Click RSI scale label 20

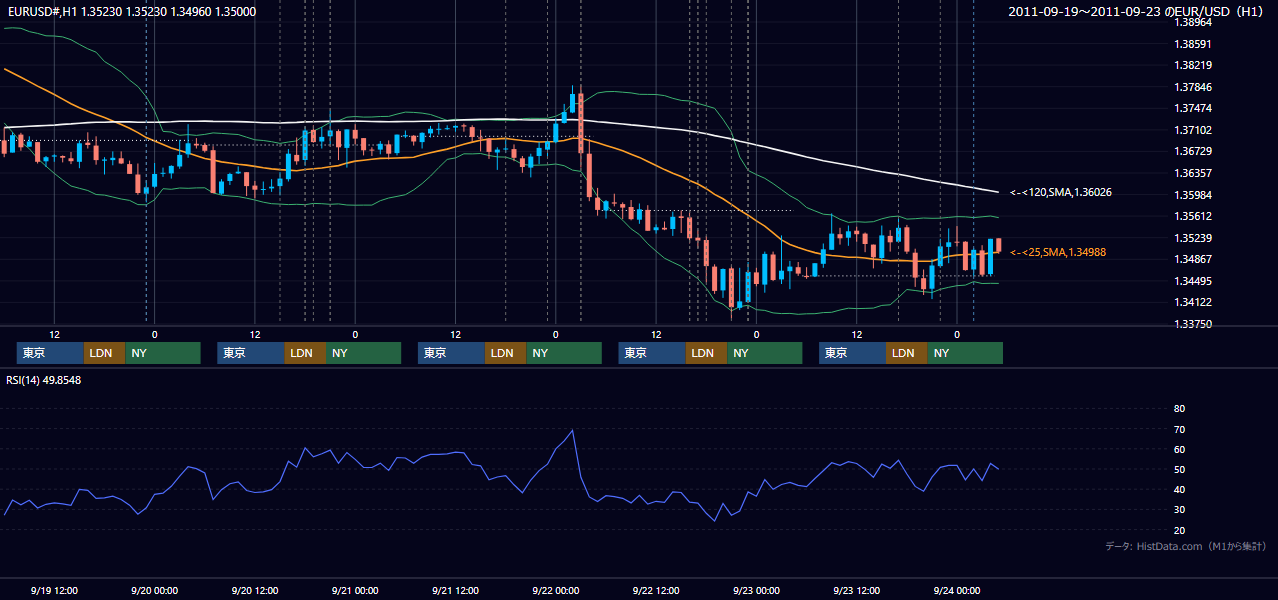1180,530
